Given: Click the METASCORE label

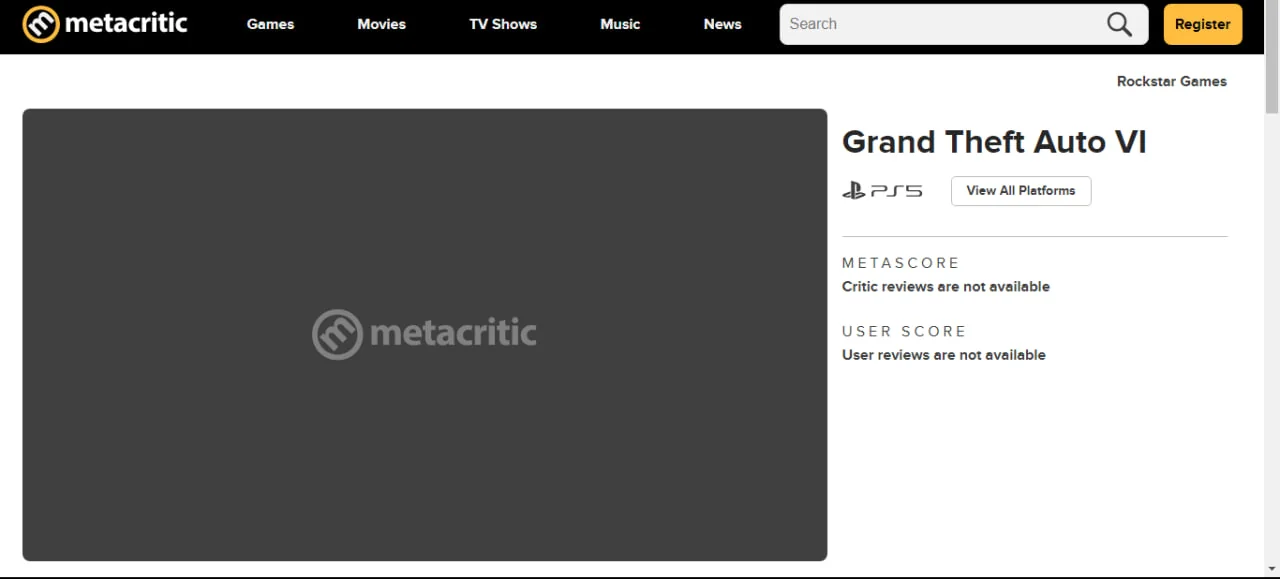Looking at the screenshot, I should tap(901, 263).
